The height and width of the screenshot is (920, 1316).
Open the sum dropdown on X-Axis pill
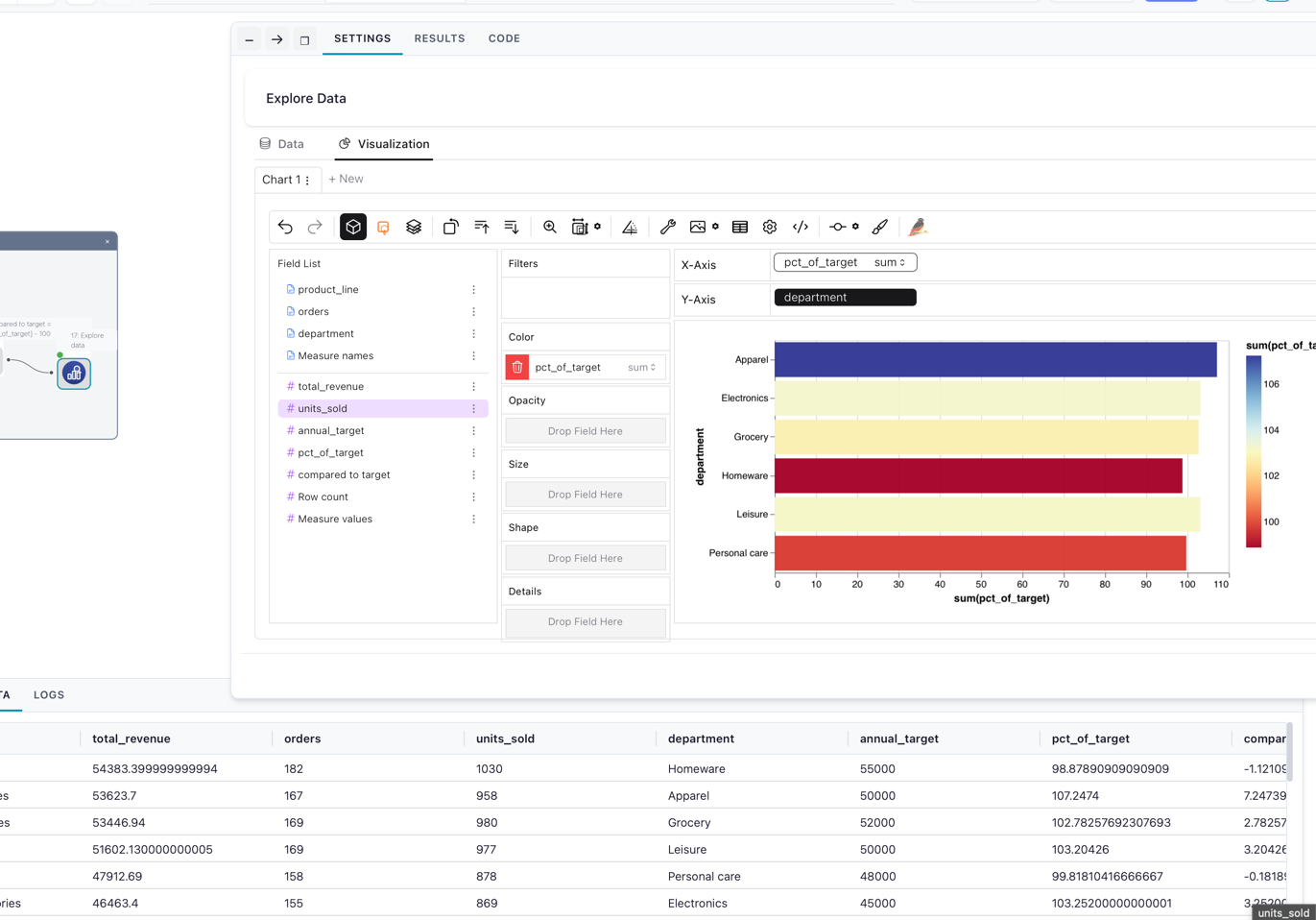point(890,262)
